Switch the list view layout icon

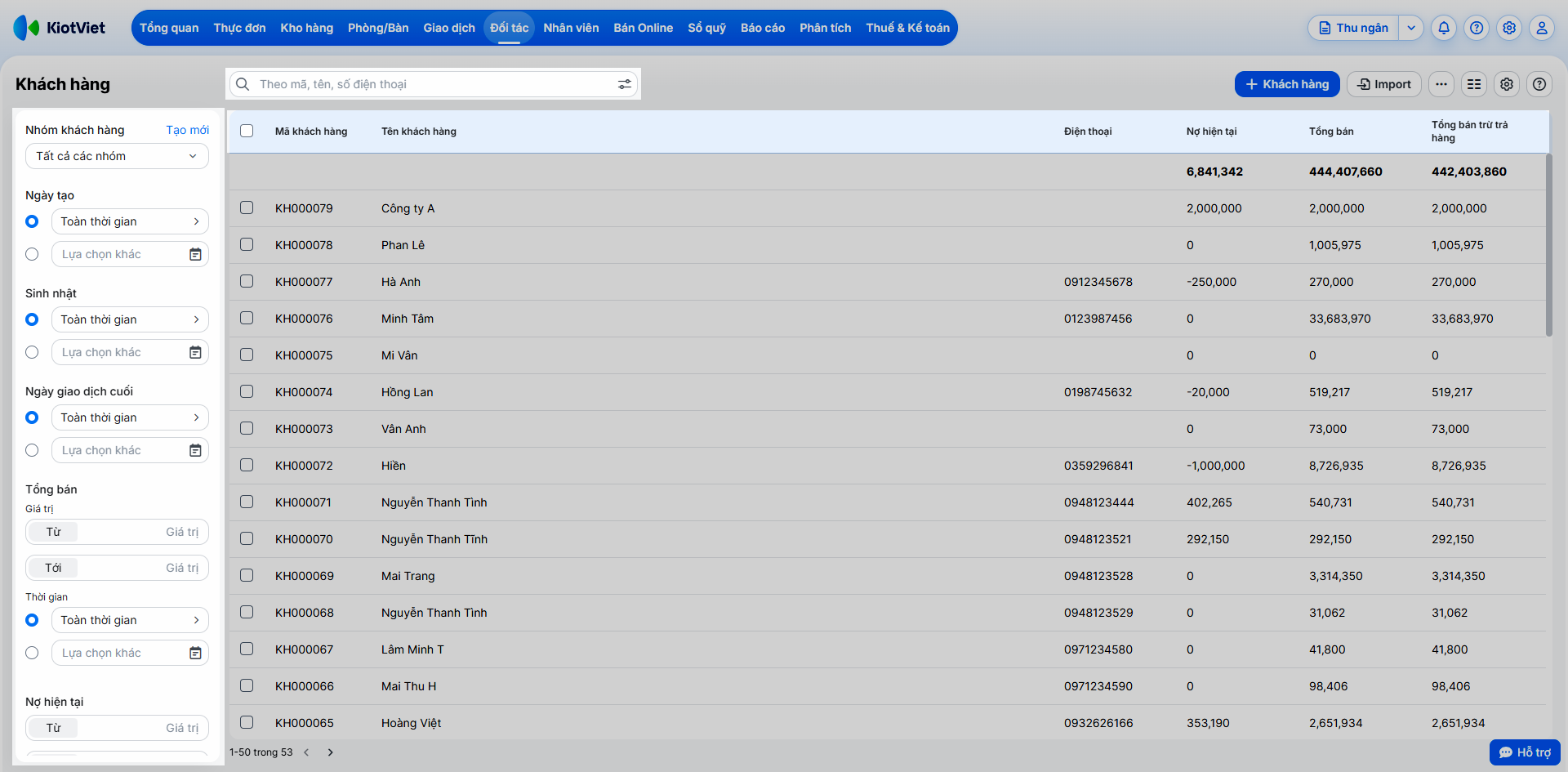pos(1474,84)
